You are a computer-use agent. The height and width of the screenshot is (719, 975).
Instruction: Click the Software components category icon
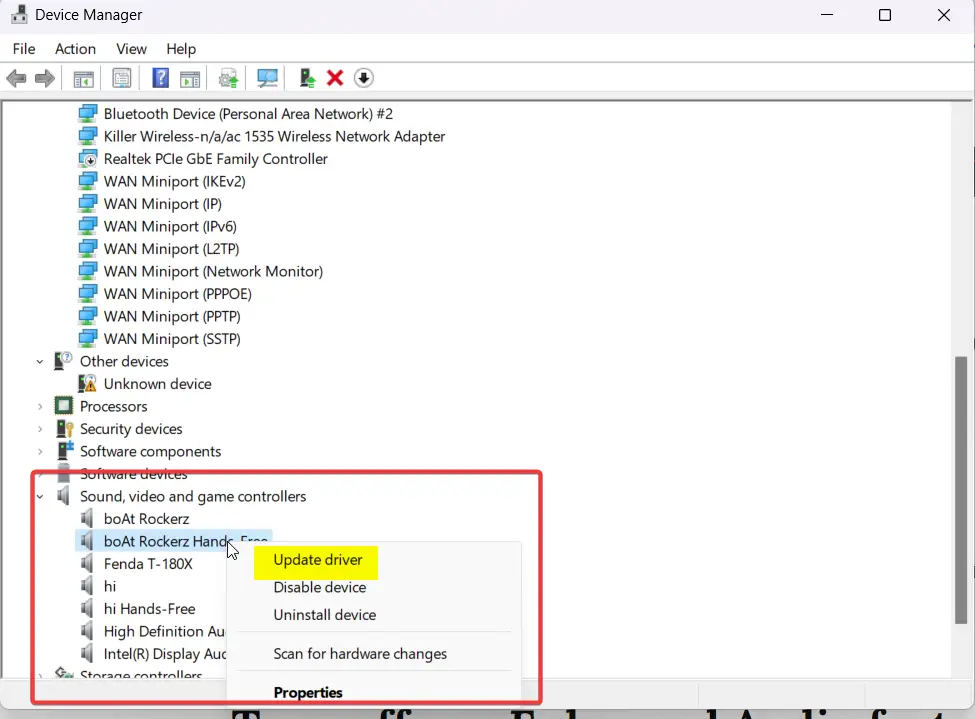coord(65,451)
